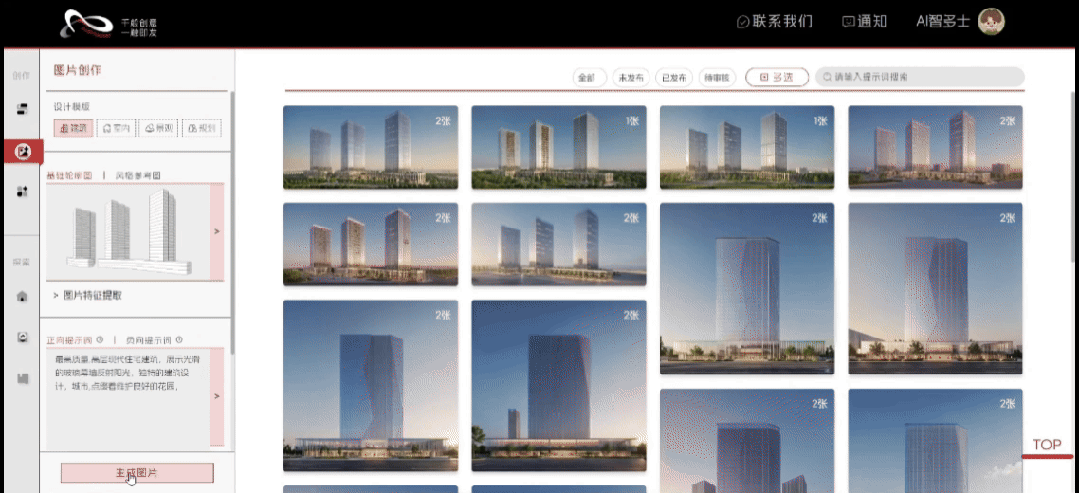Image resolution: width=1079 pixels, height=493 pixels.
Task: Open the home icon in left sidebar
Action: 21,296
